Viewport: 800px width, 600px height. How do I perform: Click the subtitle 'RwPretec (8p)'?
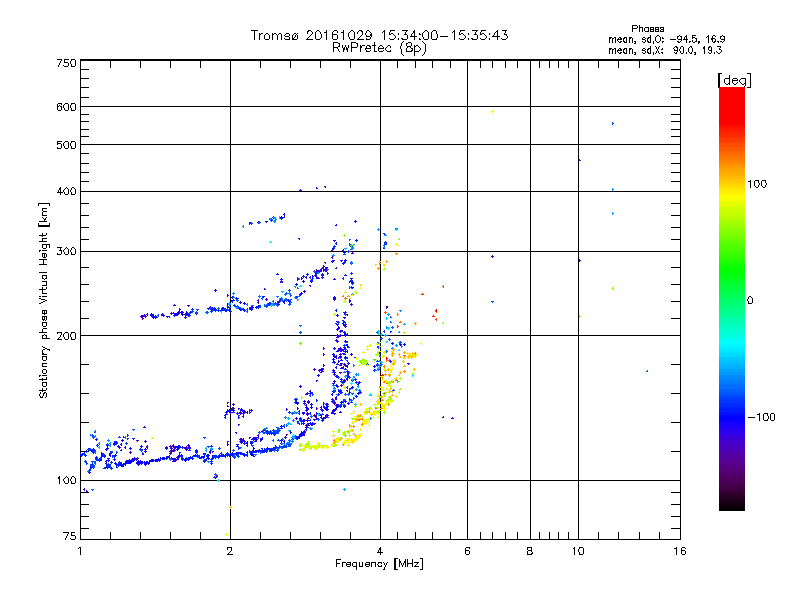(379, 48)
